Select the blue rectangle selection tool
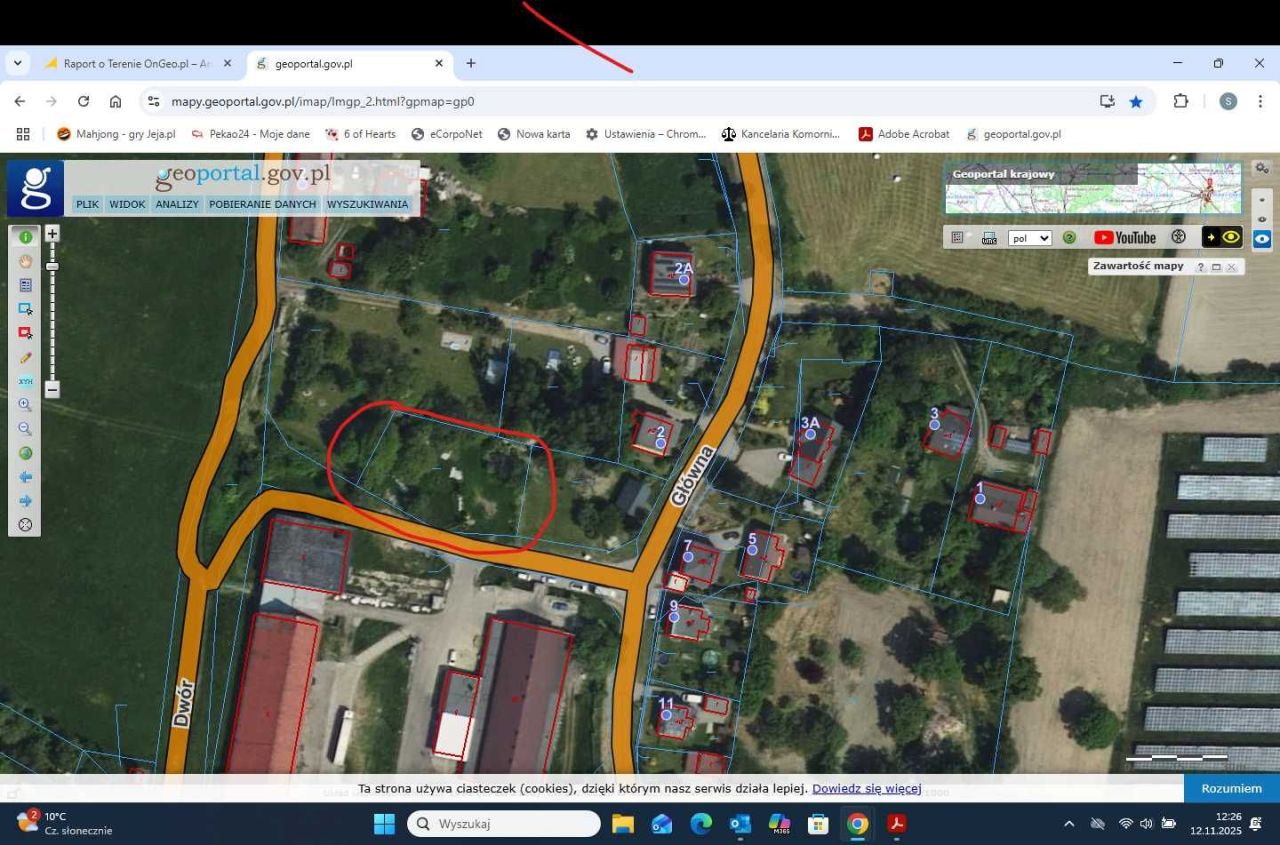Viewport: 1280px width, 845px height. click(25, 309)
